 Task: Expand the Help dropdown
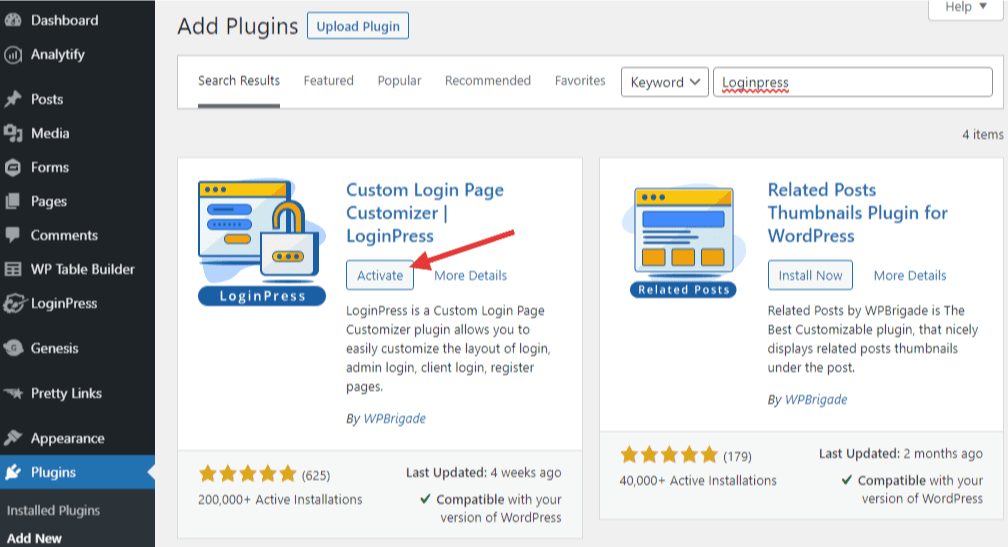(966, 8)
